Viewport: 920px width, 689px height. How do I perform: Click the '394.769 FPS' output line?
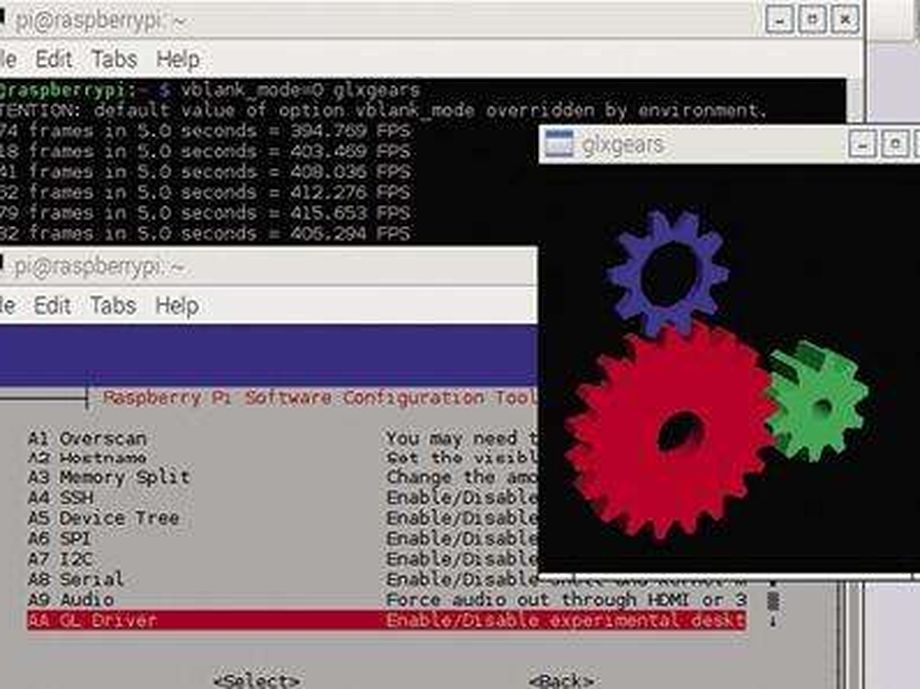[205, 131]
